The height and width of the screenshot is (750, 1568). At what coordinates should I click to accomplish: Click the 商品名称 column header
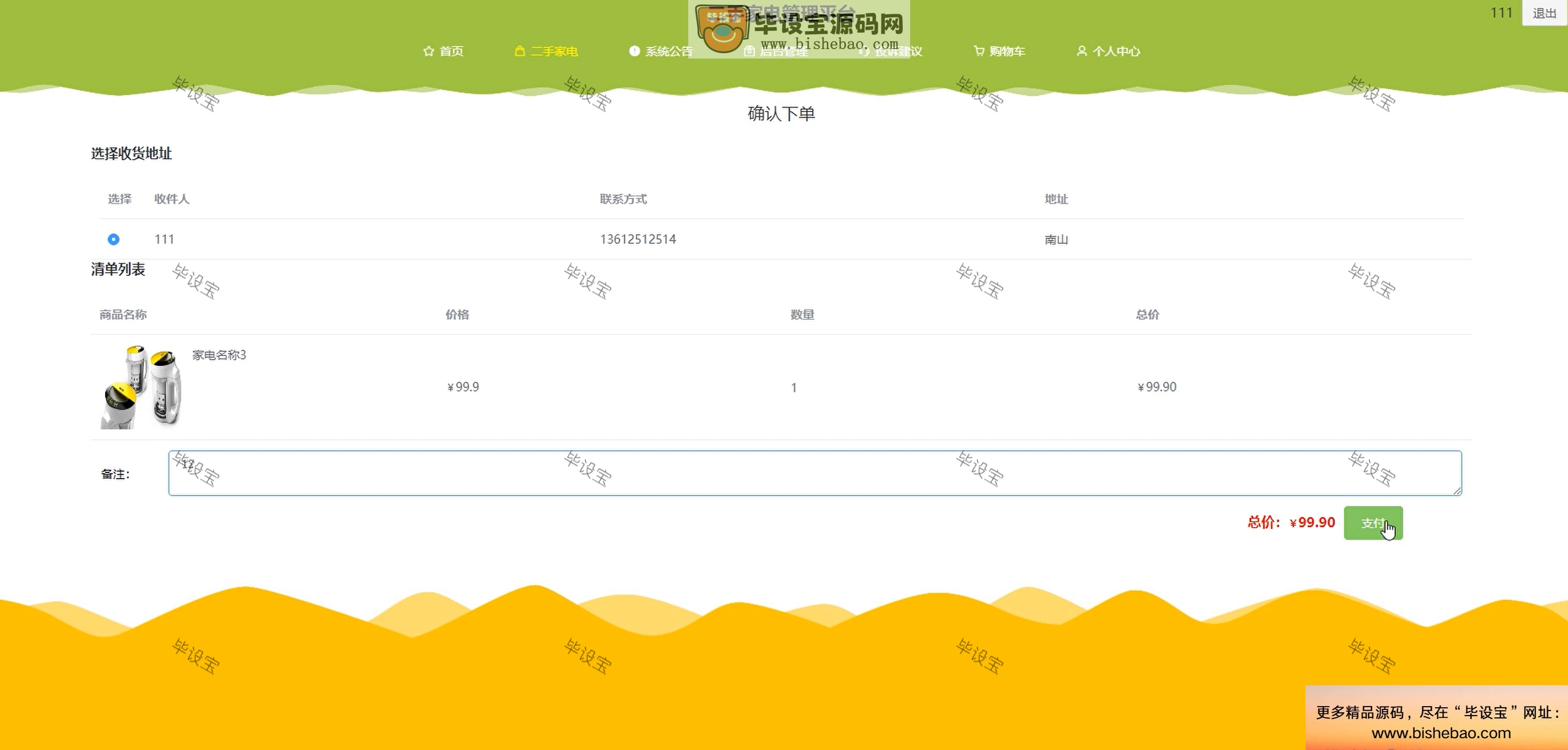click(123, 315)
